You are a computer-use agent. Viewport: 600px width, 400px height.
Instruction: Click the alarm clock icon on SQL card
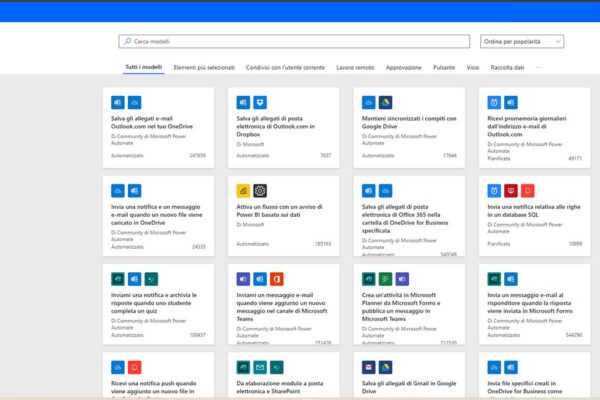[x=494, y=191]
